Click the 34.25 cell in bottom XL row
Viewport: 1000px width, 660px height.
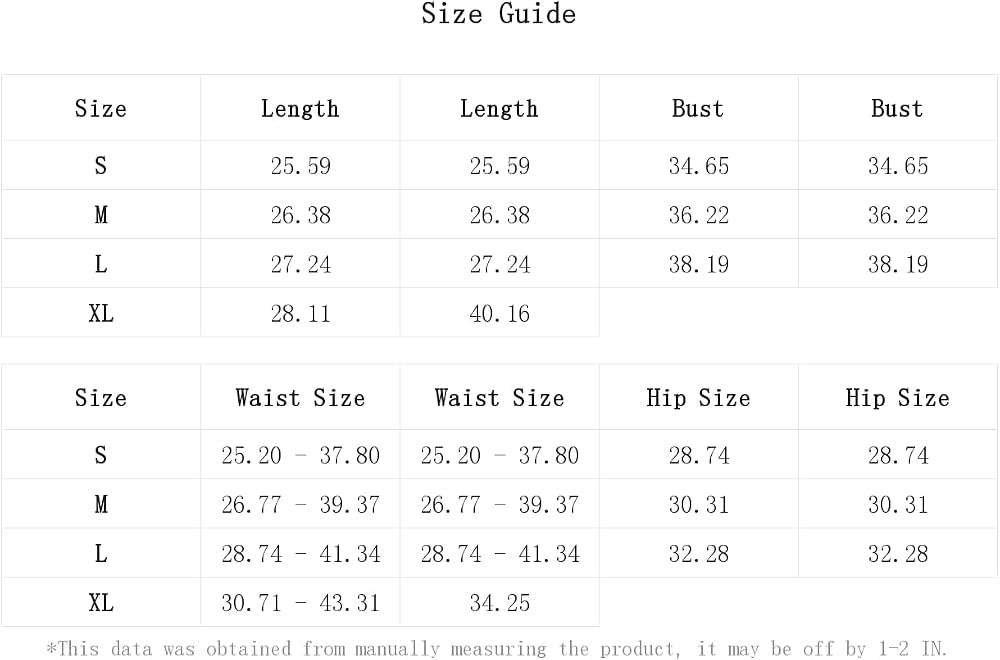[x=499, y=603]
